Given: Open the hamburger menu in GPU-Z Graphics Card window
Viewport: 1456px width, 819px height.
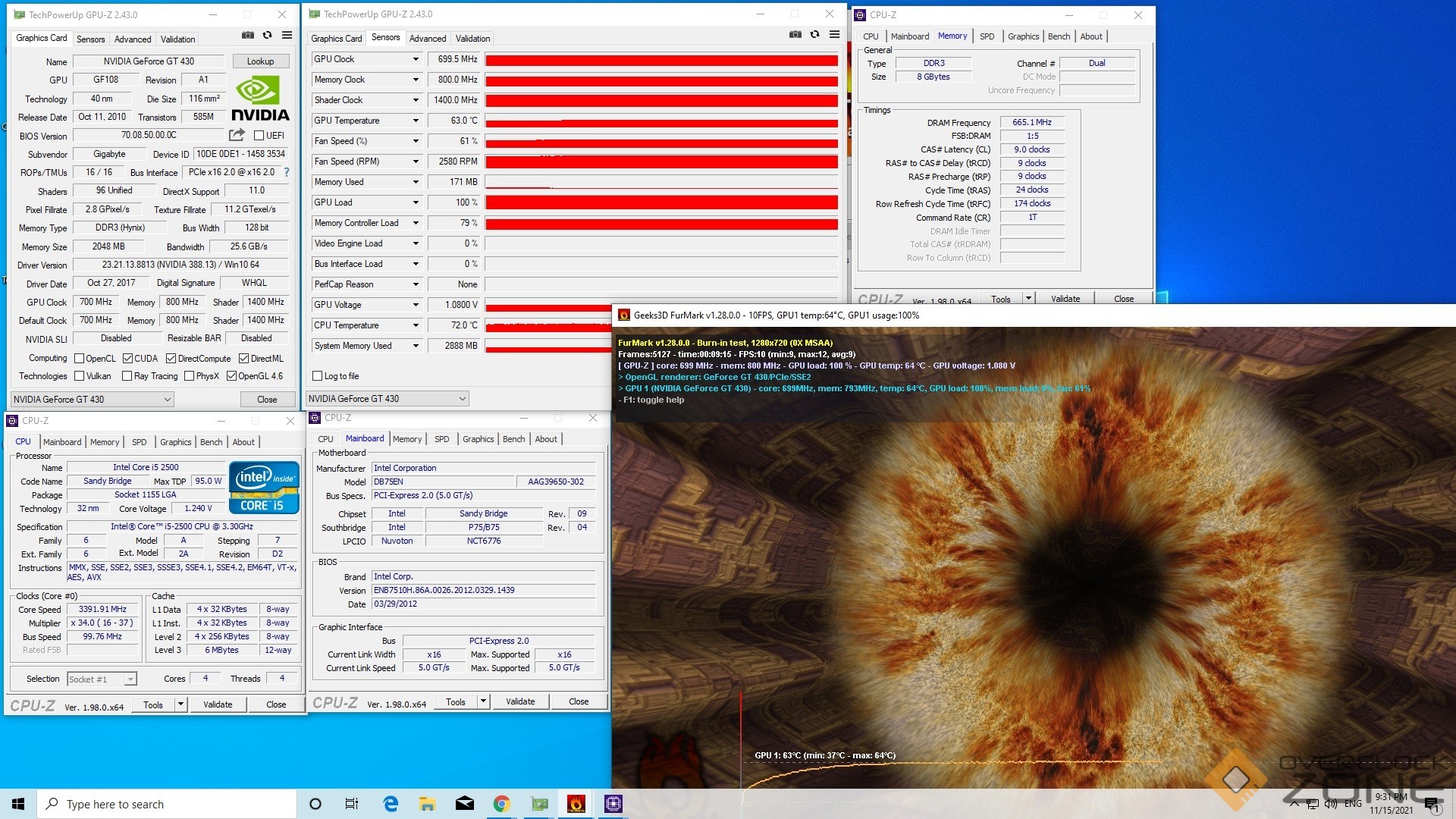Looking at the screenshot, I should click(287, 36).
